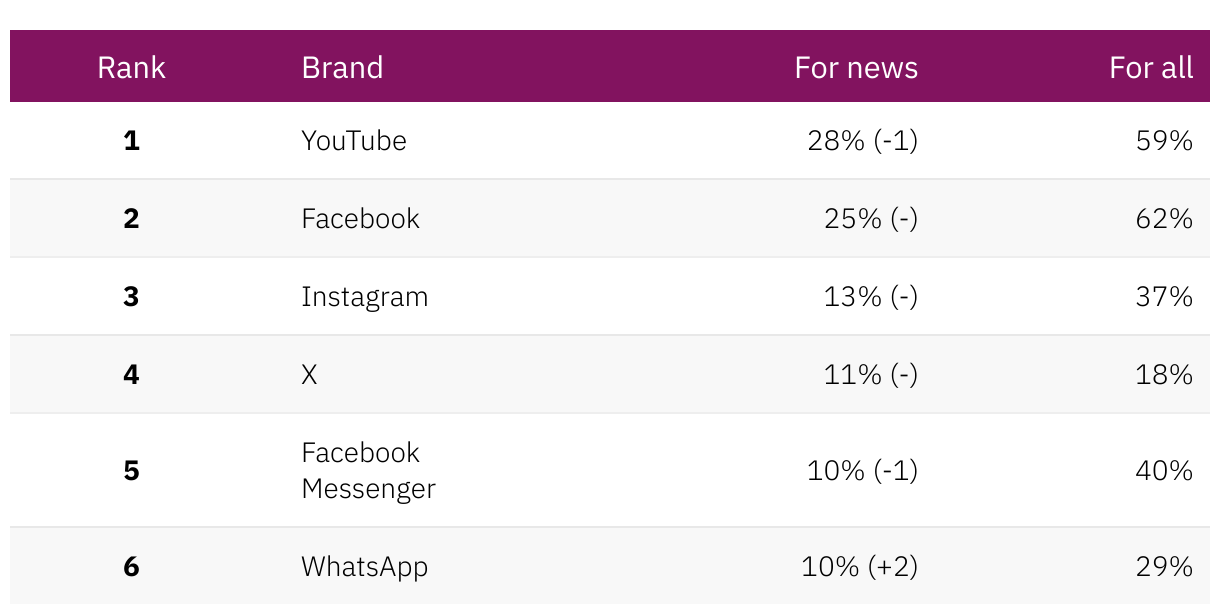Click rank number 1 cell
Image resolution: width=1220 pixels, height=614 pixels.
coord(131,141)
